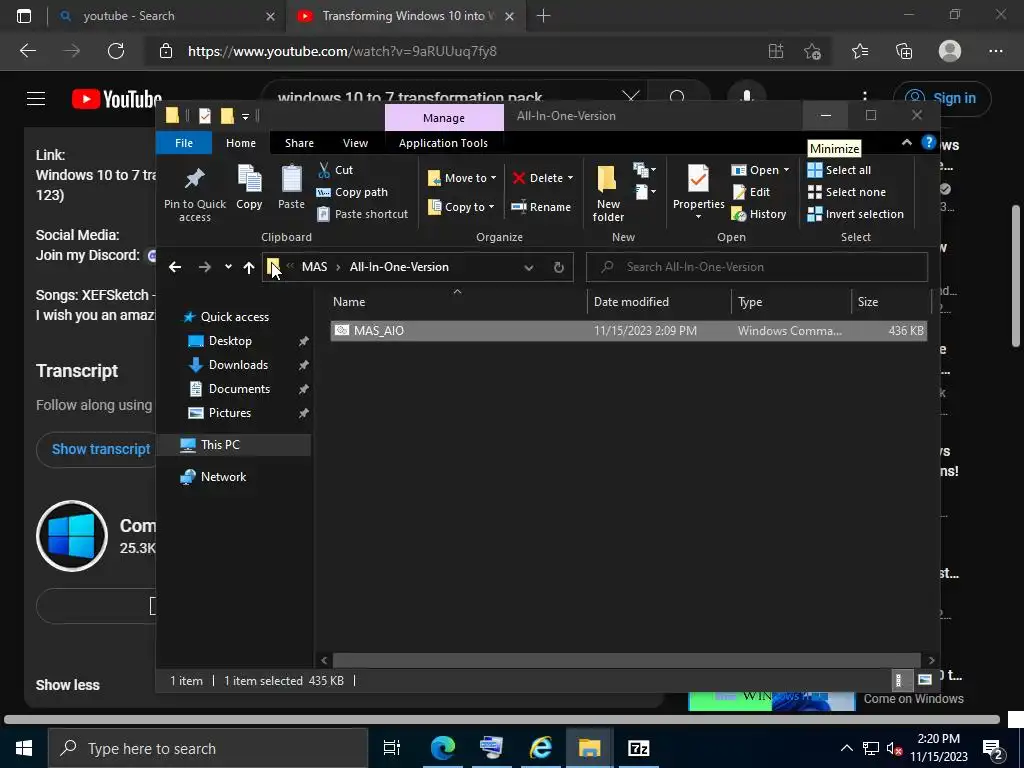Viewport: 1024px width, 768px height.
Task: Click Invert selection in ribbon
Action: pos(856,214)
